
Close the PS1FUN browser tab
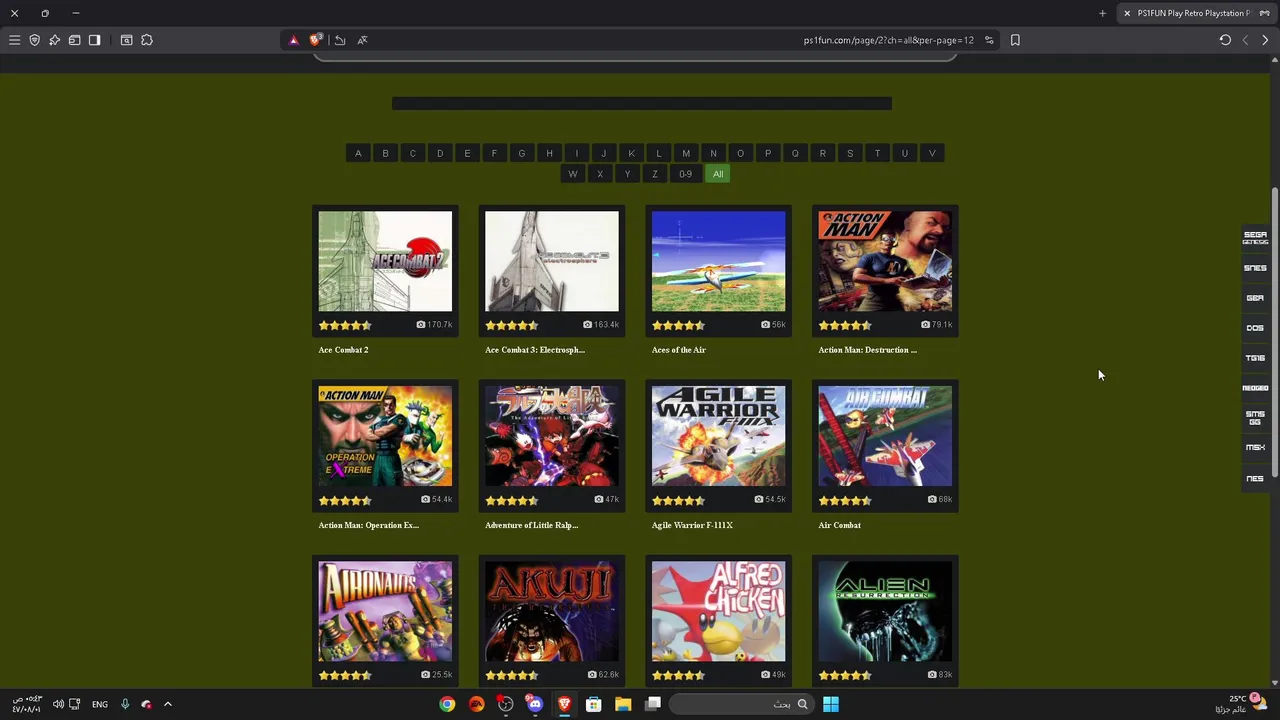point(1127,13)
